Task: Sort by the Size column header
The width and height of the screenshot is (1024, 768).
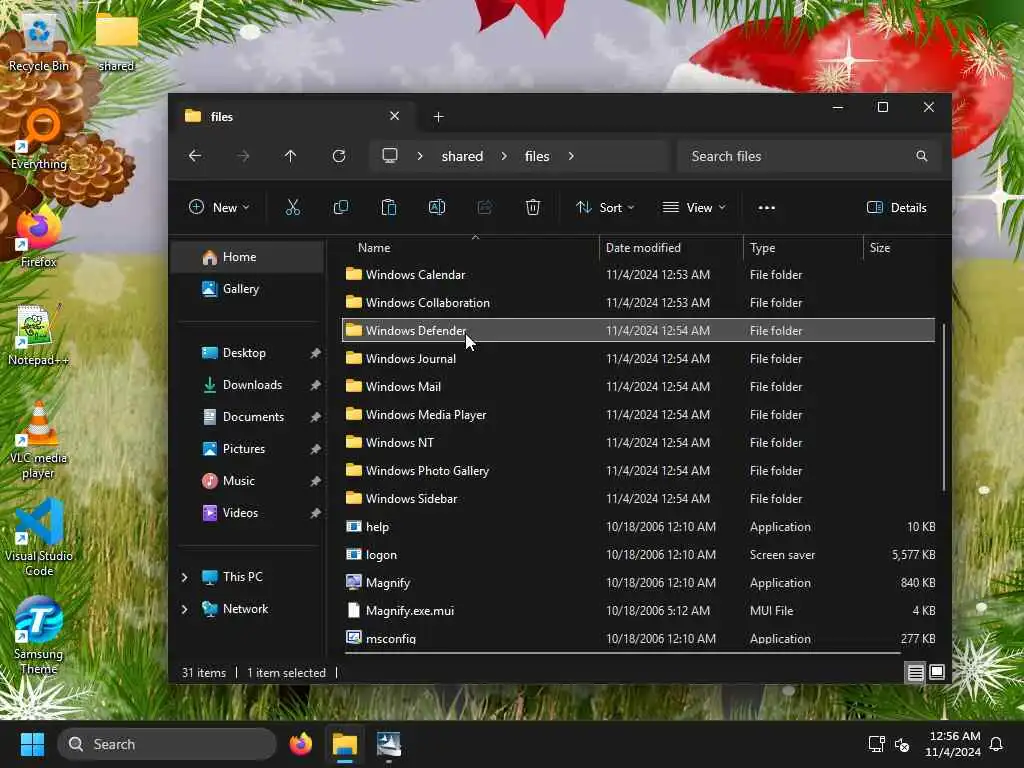Action: click(x=902, y=248)
